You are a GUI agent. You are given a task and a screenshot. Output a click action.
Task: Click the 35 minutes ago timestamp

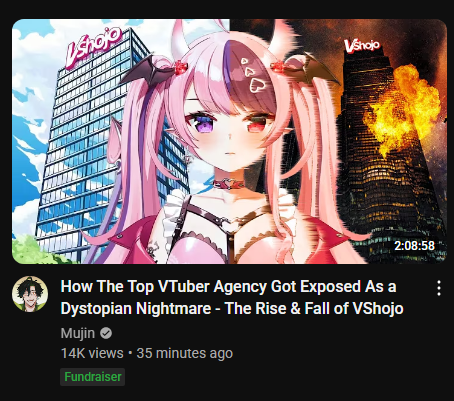pyautogui.click(x=185, y=353)
